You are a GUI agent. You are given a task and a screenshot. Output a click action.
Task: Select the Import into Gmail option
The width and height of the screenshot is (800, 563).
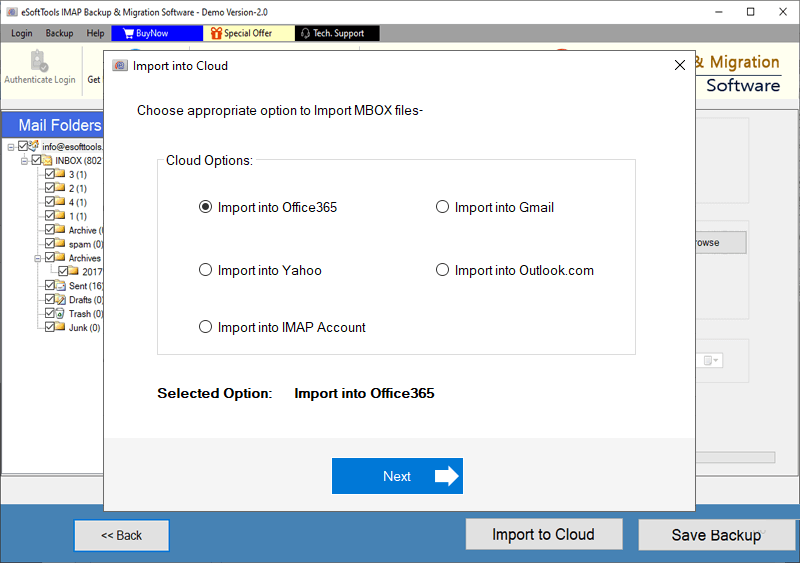click(442, 208)
